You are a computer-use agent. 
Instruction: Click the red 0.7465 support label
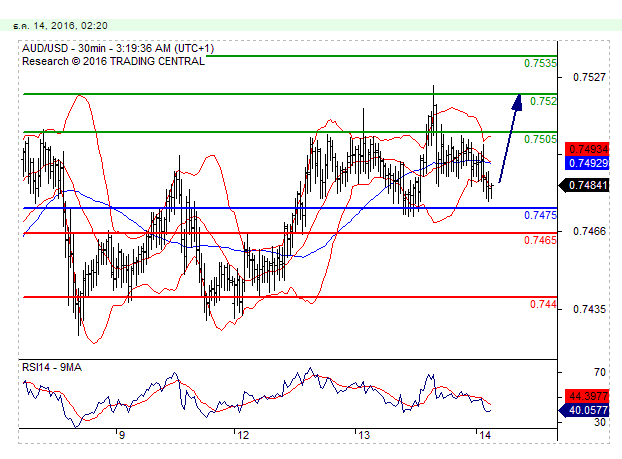(x=540, y=240)
